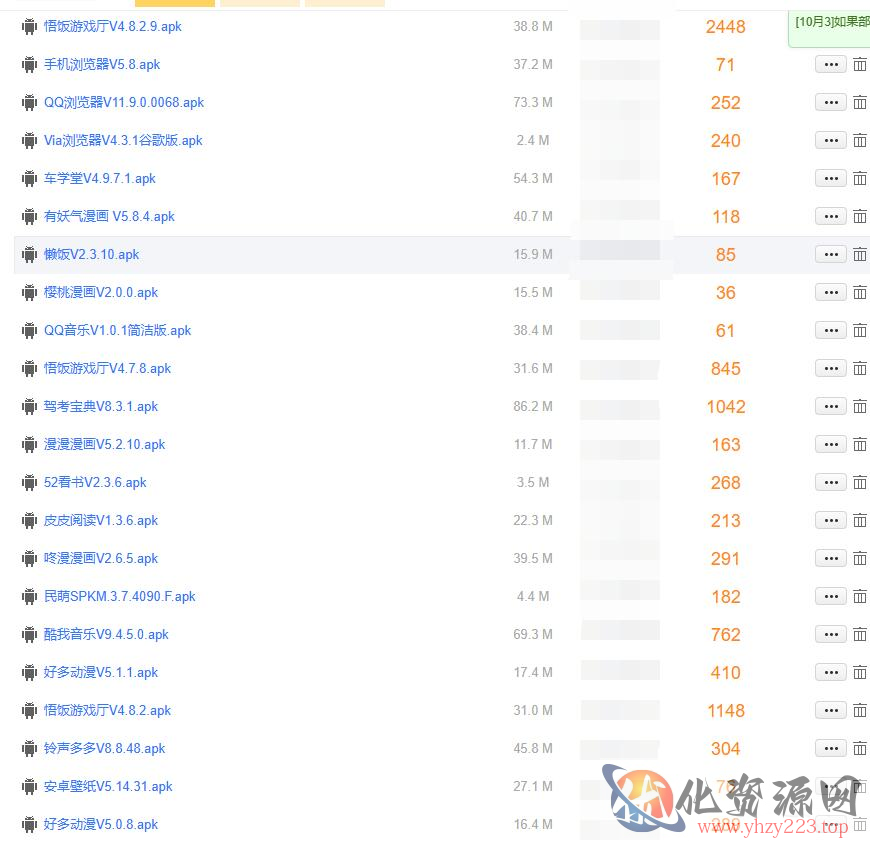This screenshot has height=841, width=870.
Task: Open more options for 好多动漫V5.1.1.apk
Action: coord(831,673)
